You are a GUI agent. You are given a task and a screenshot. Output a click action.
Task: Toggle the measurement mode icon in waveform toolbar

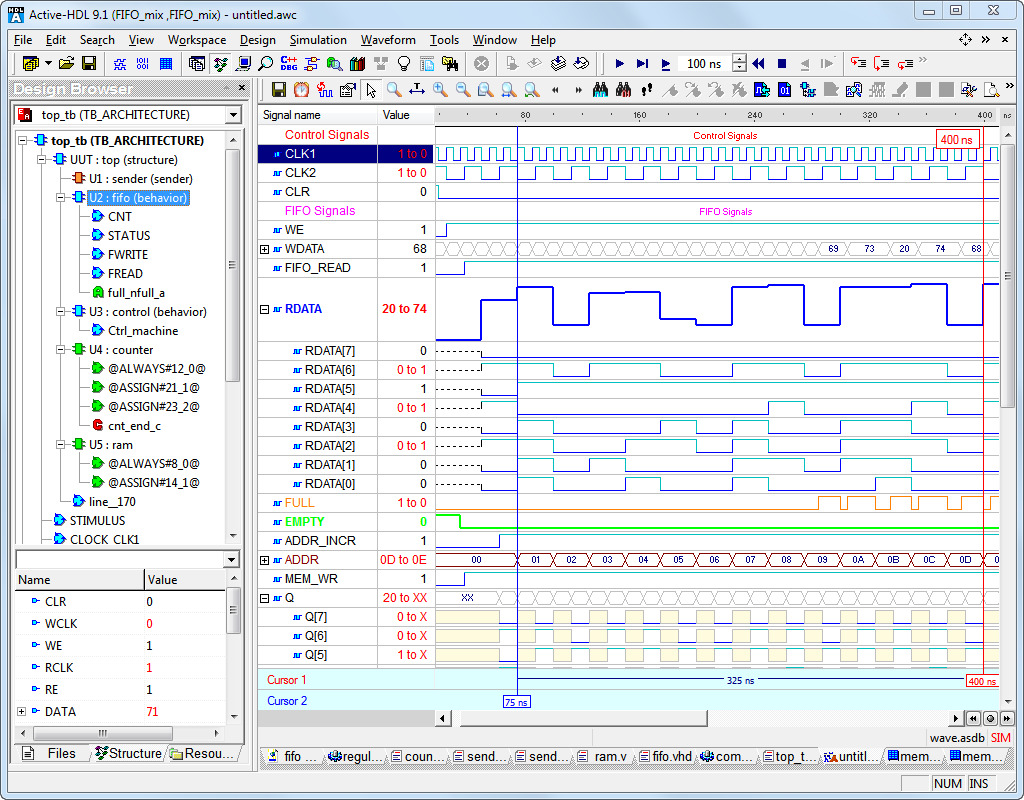point(416,90)
